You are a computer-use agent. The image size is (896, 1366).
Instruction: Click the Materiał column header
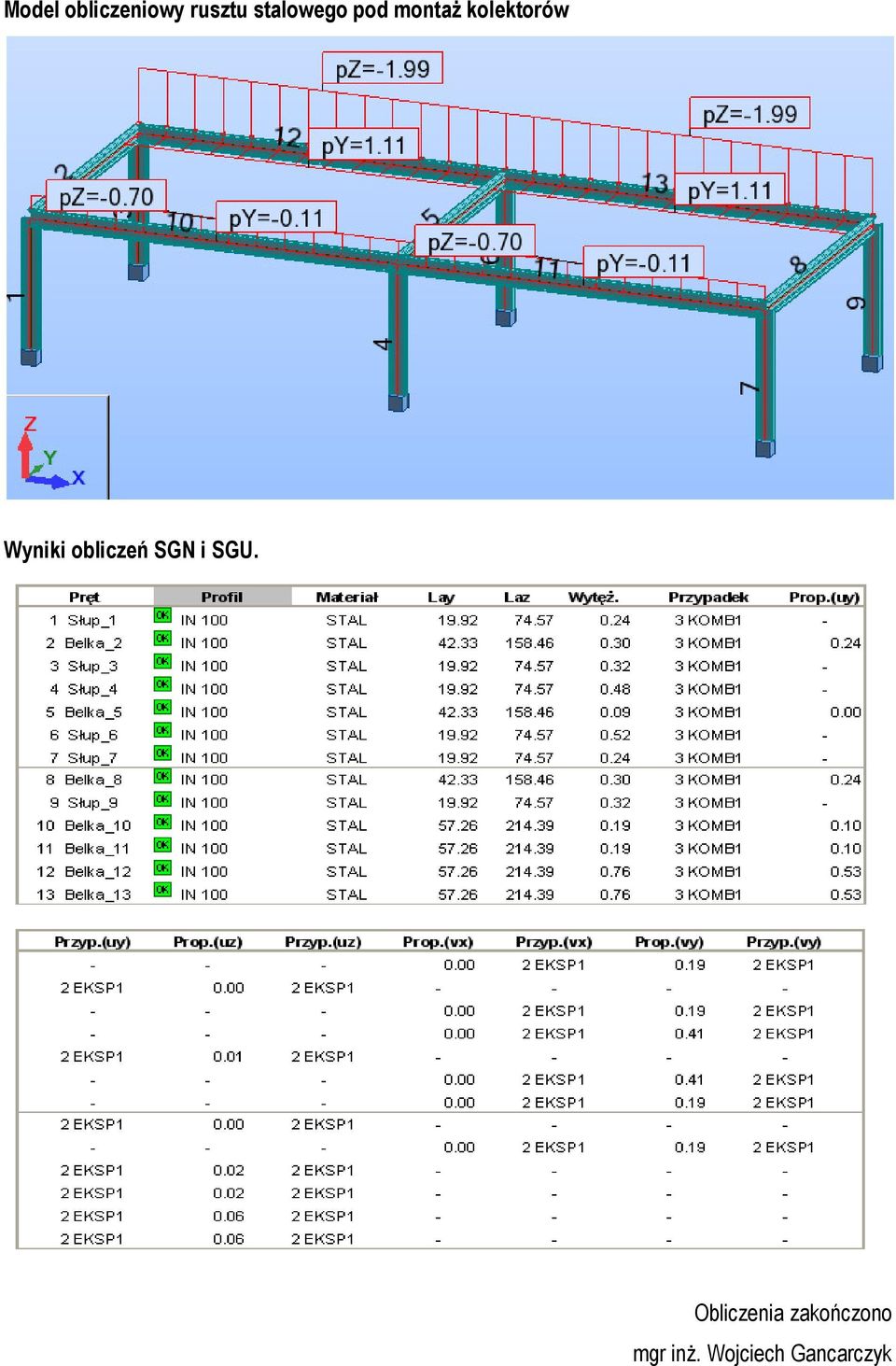coord(346,597)
